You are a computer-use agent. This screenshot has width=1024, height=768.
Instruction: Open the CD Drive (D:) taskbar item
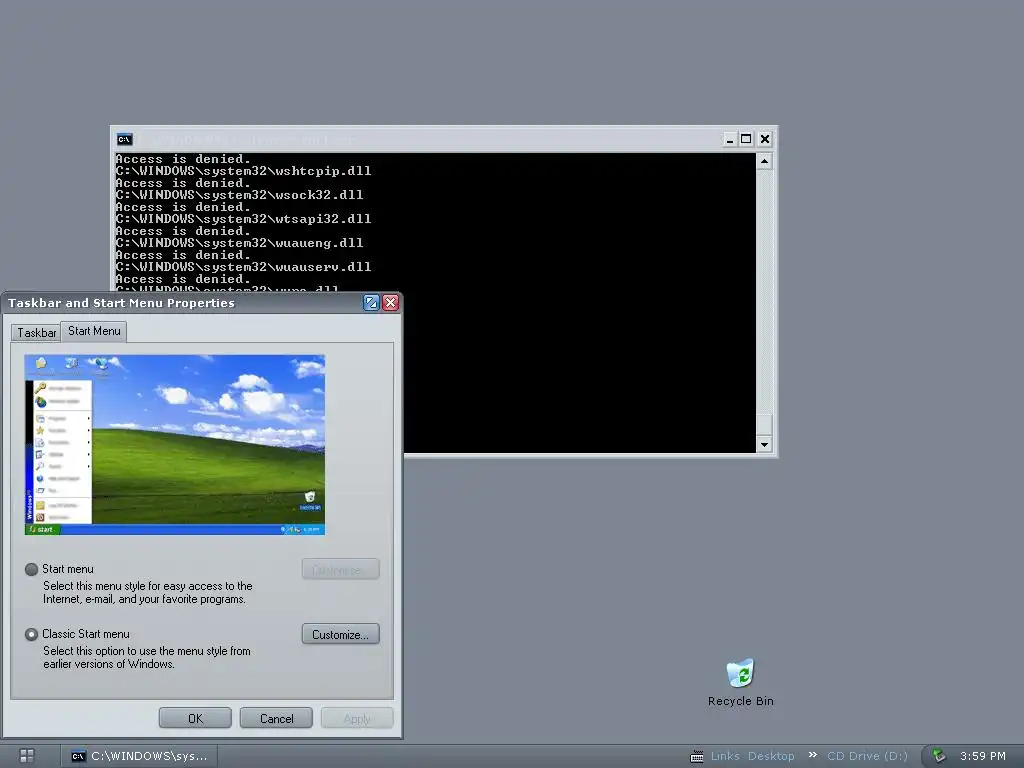click(x=867, y=756)
